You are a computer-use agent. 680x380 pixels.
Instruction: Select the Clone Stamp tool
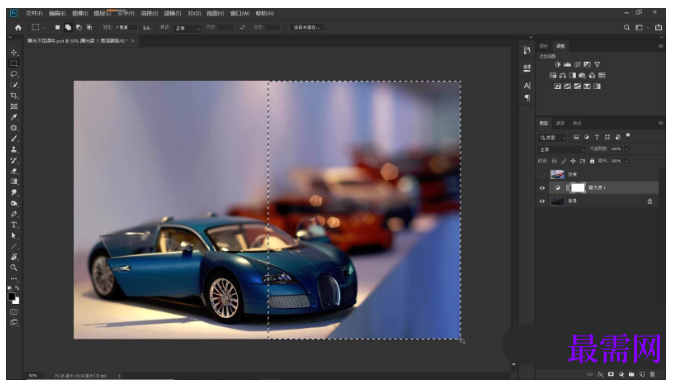click(14, 150)
